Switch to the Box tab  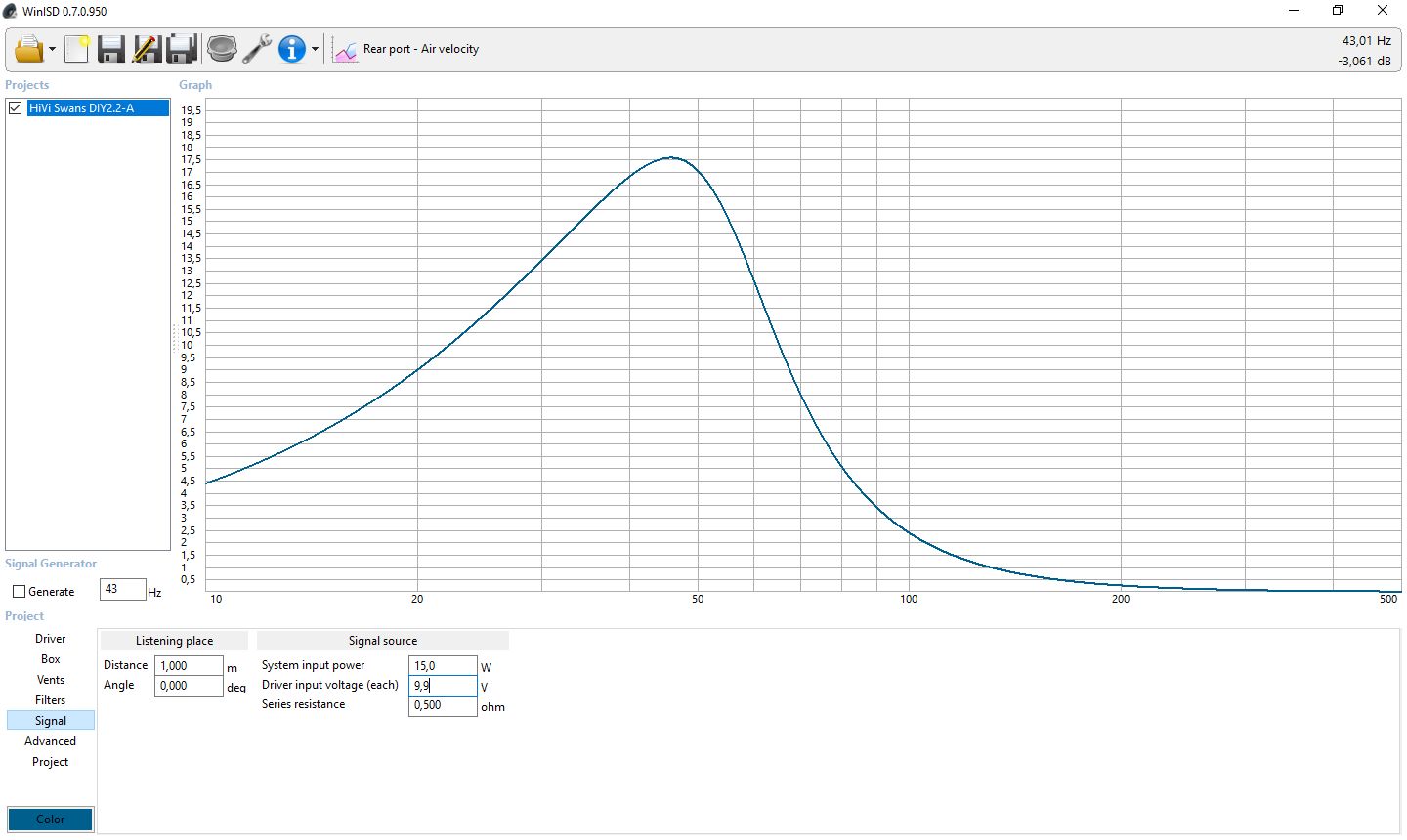tap(51, 659)
